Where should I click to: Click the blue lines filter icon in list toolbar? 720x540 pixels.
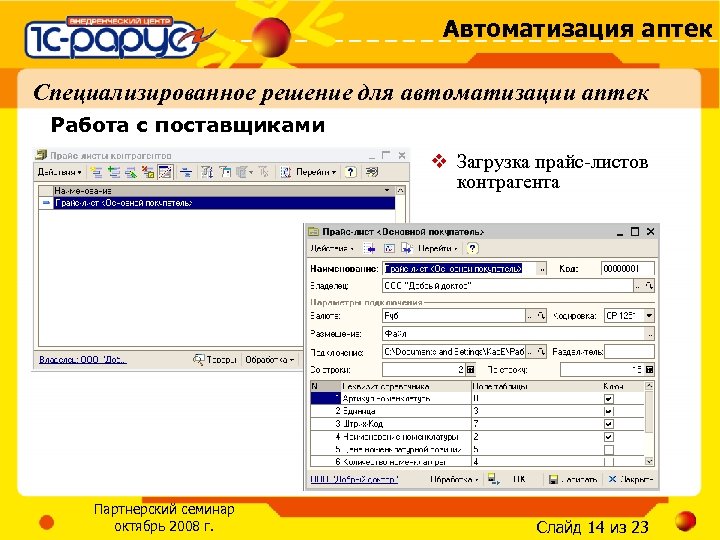186,172
